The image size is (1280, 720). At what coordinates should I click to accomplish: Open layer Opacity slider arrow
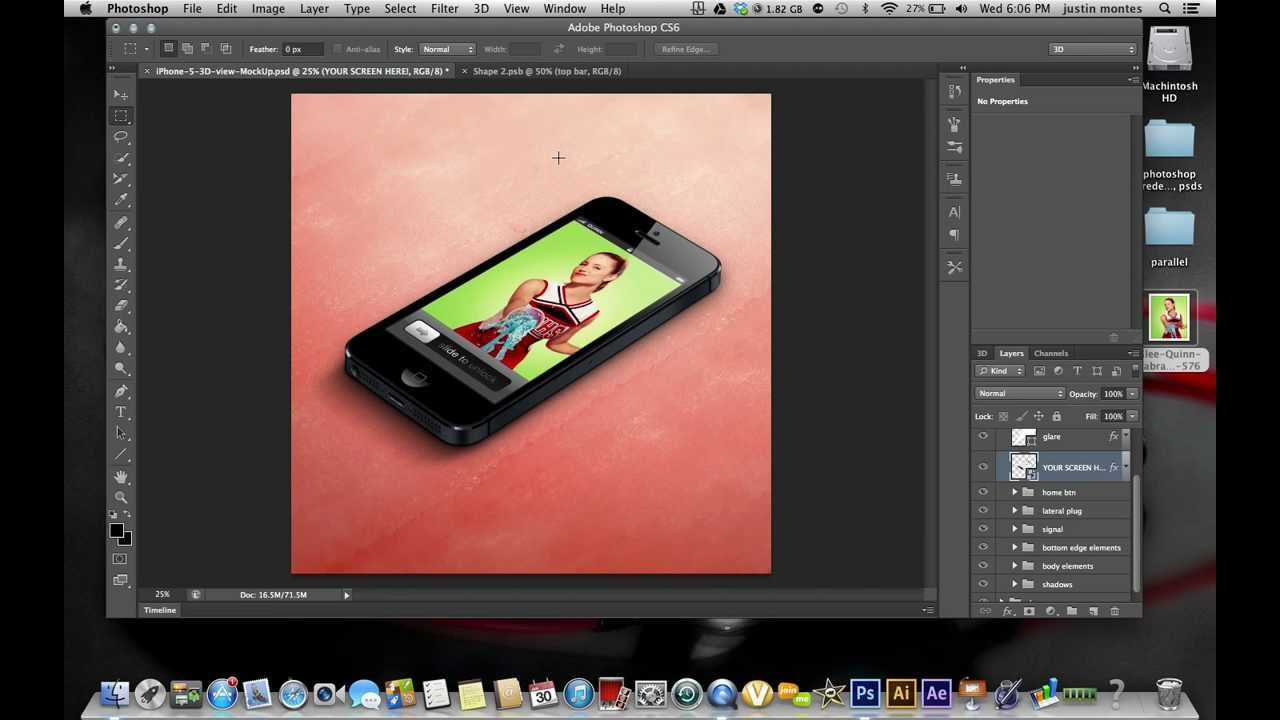pos(1132,394)
